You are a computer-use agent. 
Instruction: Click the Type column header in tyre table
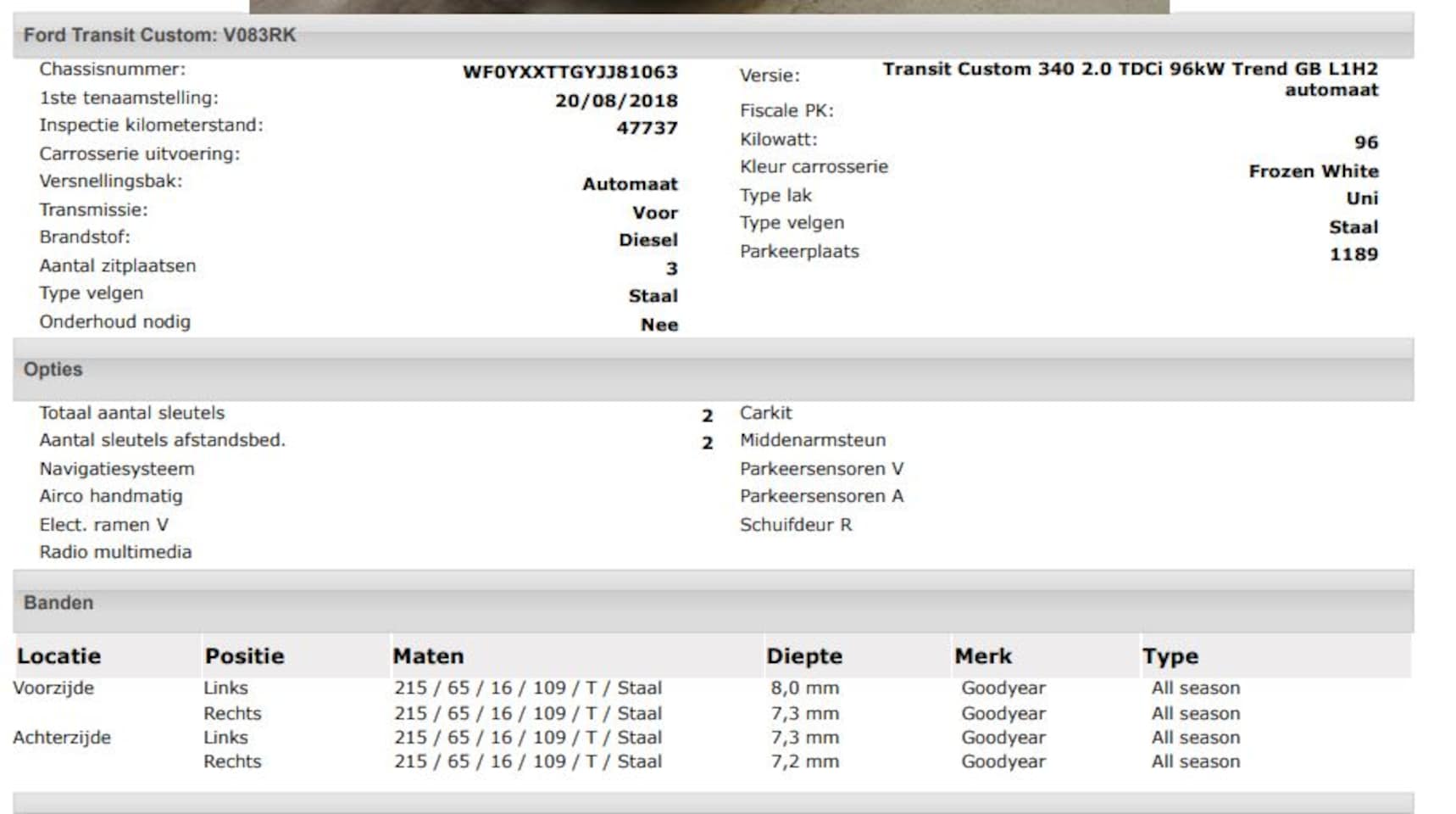click(x=1170, y=656)
